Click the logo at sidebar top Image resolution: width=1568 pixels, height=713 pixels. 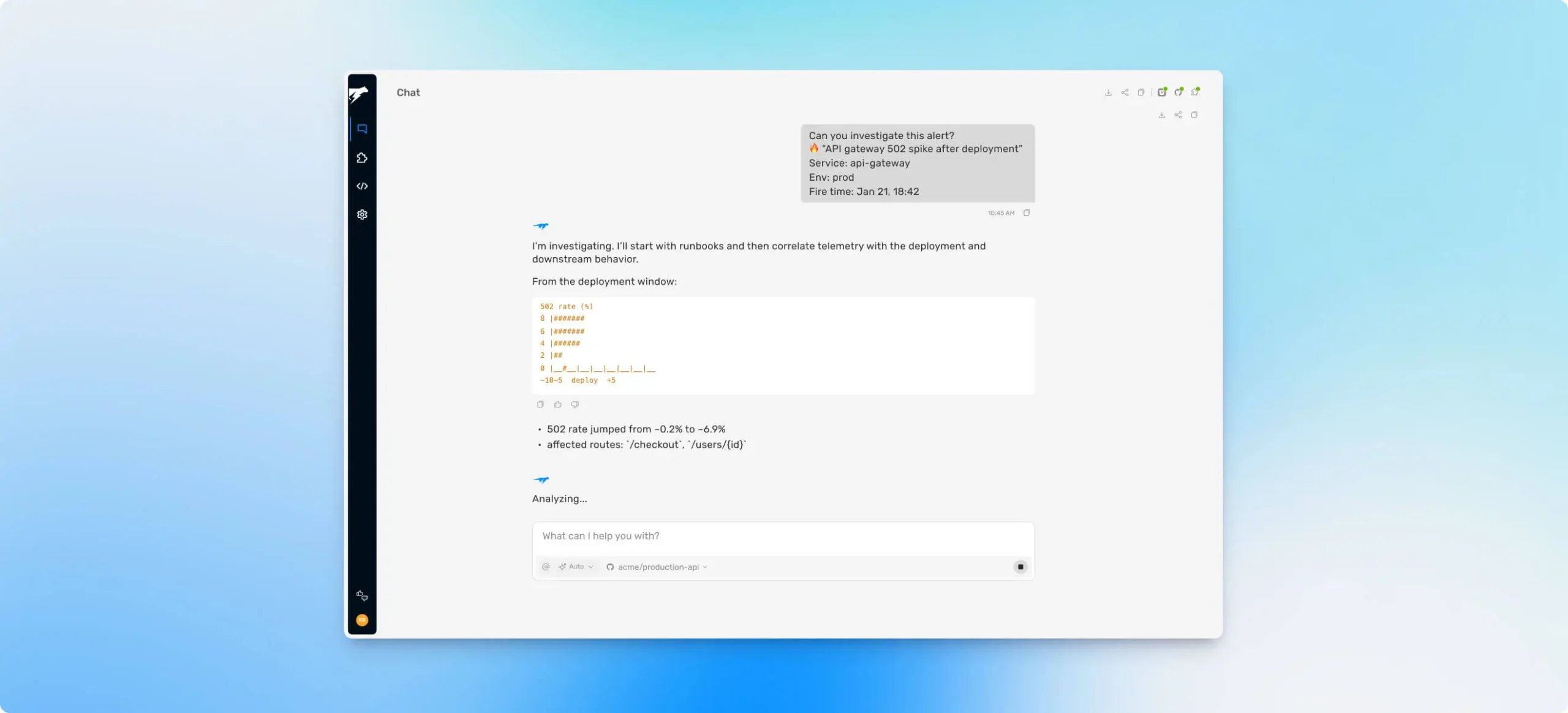[x=359, y=94]
